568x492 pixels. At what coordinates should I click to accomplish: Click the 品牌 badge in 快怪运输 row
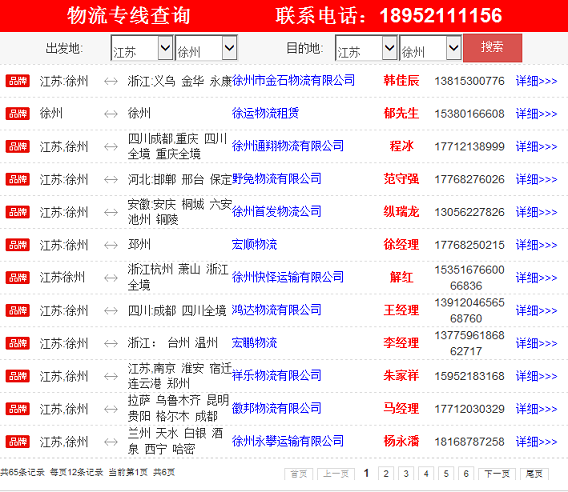click(17, 278)
